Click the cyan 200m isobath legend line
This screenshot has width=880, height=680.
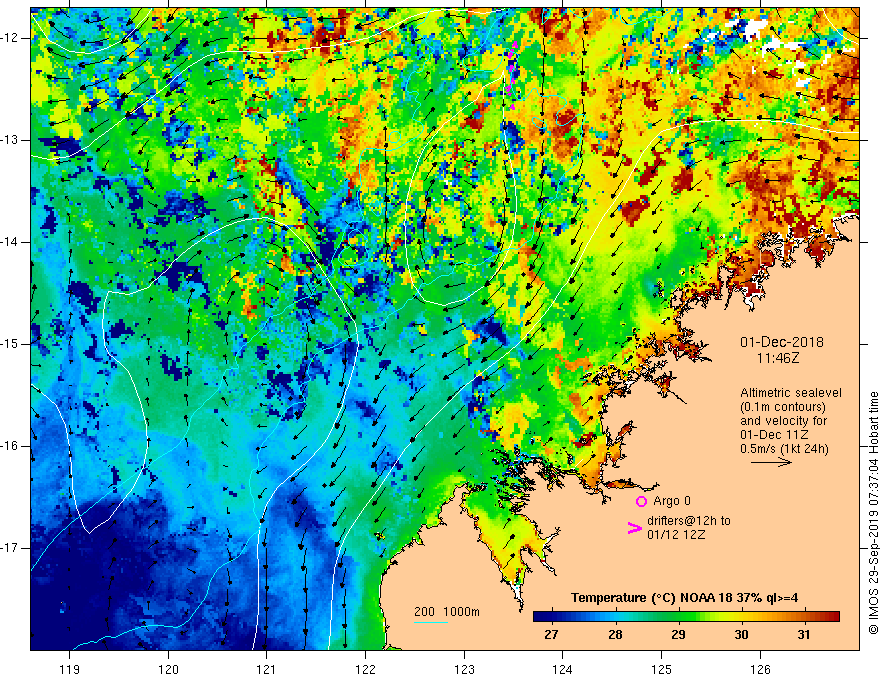coord(431,623)
